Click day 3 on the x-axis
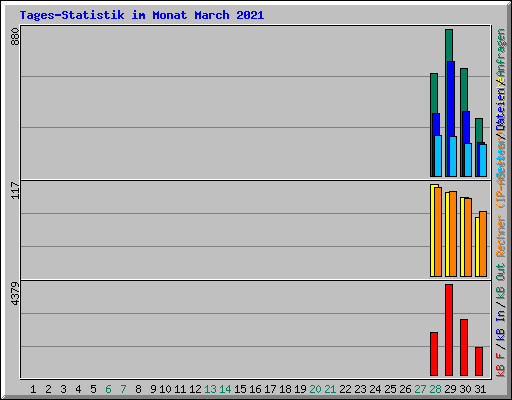The width and height of the screenshot is (512, 400). pos(63,389)
